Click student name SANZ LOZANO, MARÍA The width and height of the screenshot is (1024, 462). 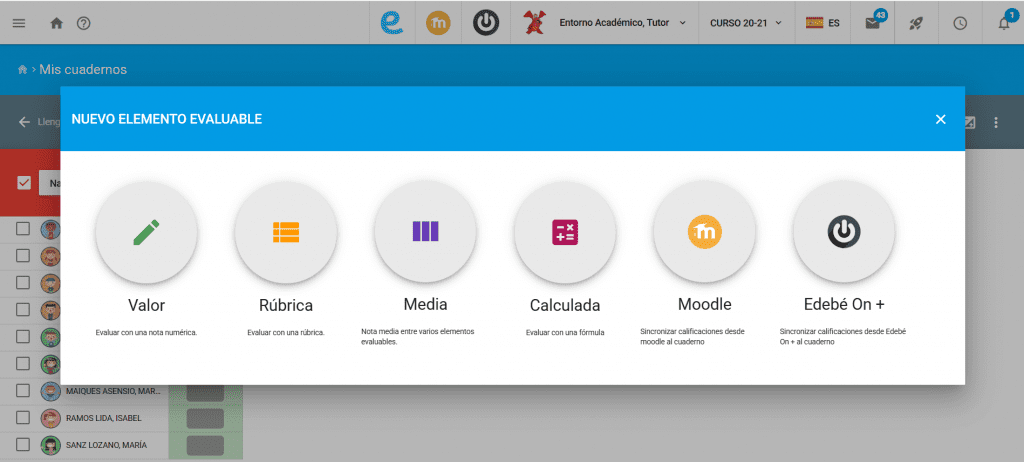coord(106,445)
